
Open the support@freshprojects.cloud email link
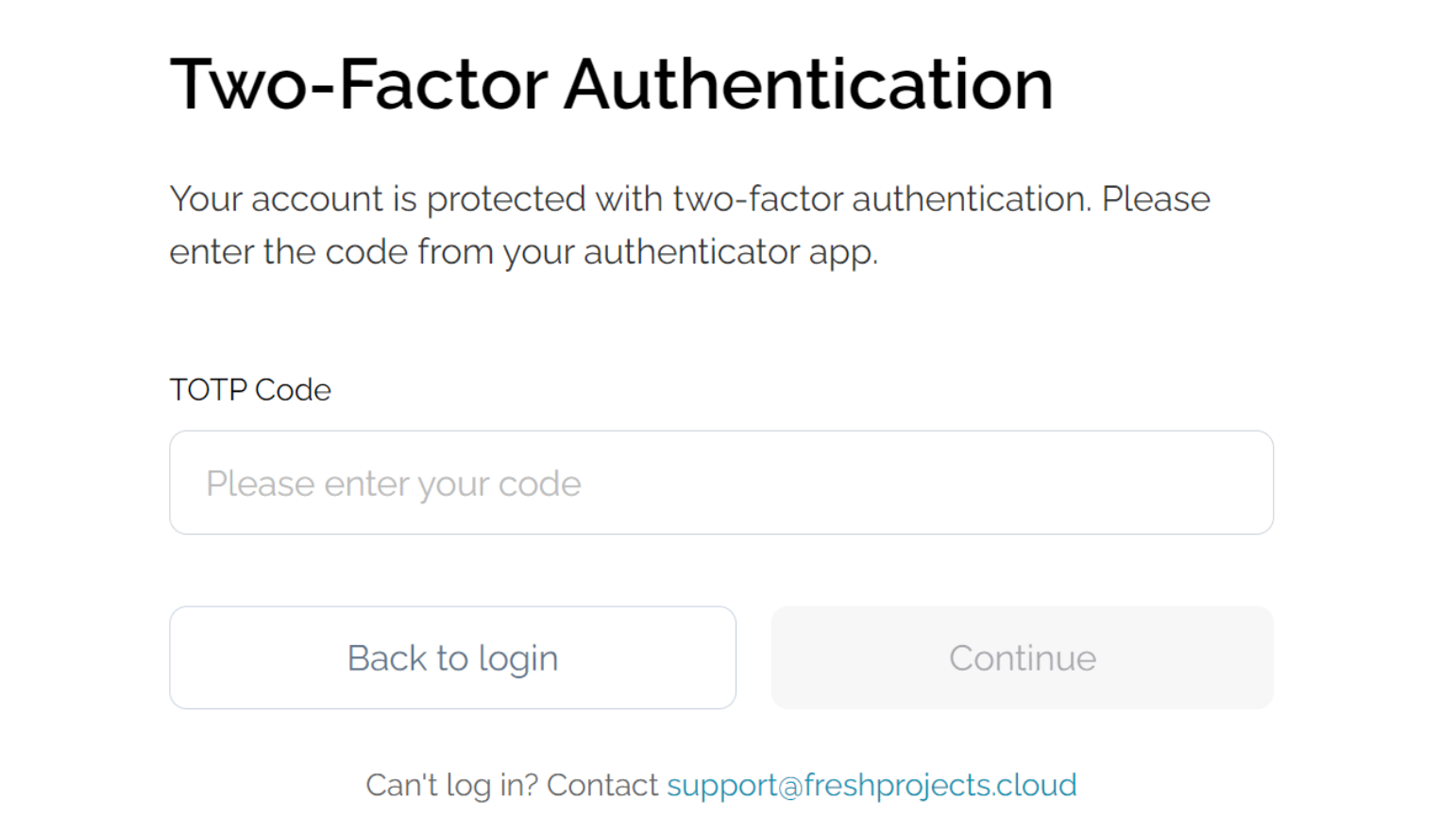pyautogui.click(x=871, y=785)
